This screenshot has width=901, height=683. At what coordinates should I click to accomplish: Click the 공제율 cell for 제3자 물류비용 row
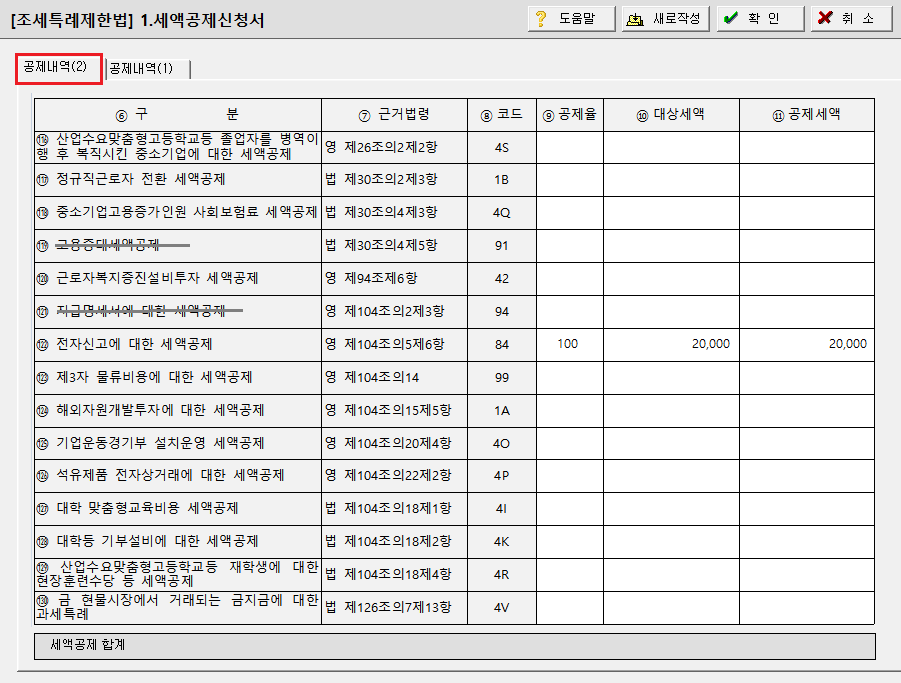(x=569, y=377)
